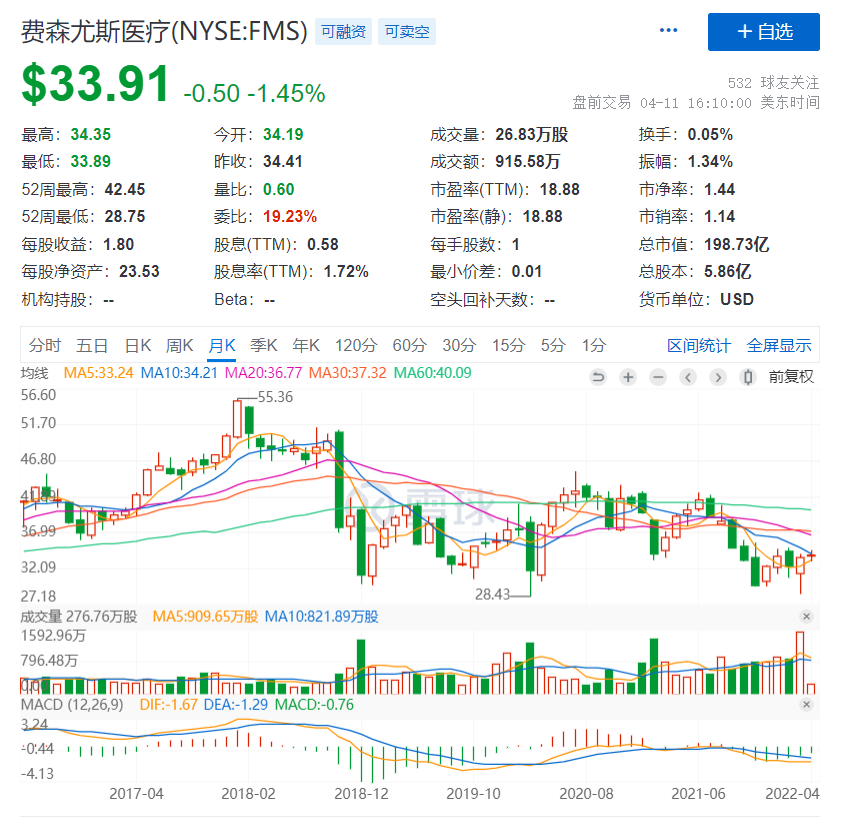This screenshot has width=852, height=817.
Task: Select the 日K chart tab
Action: click(x=138, y=345)
